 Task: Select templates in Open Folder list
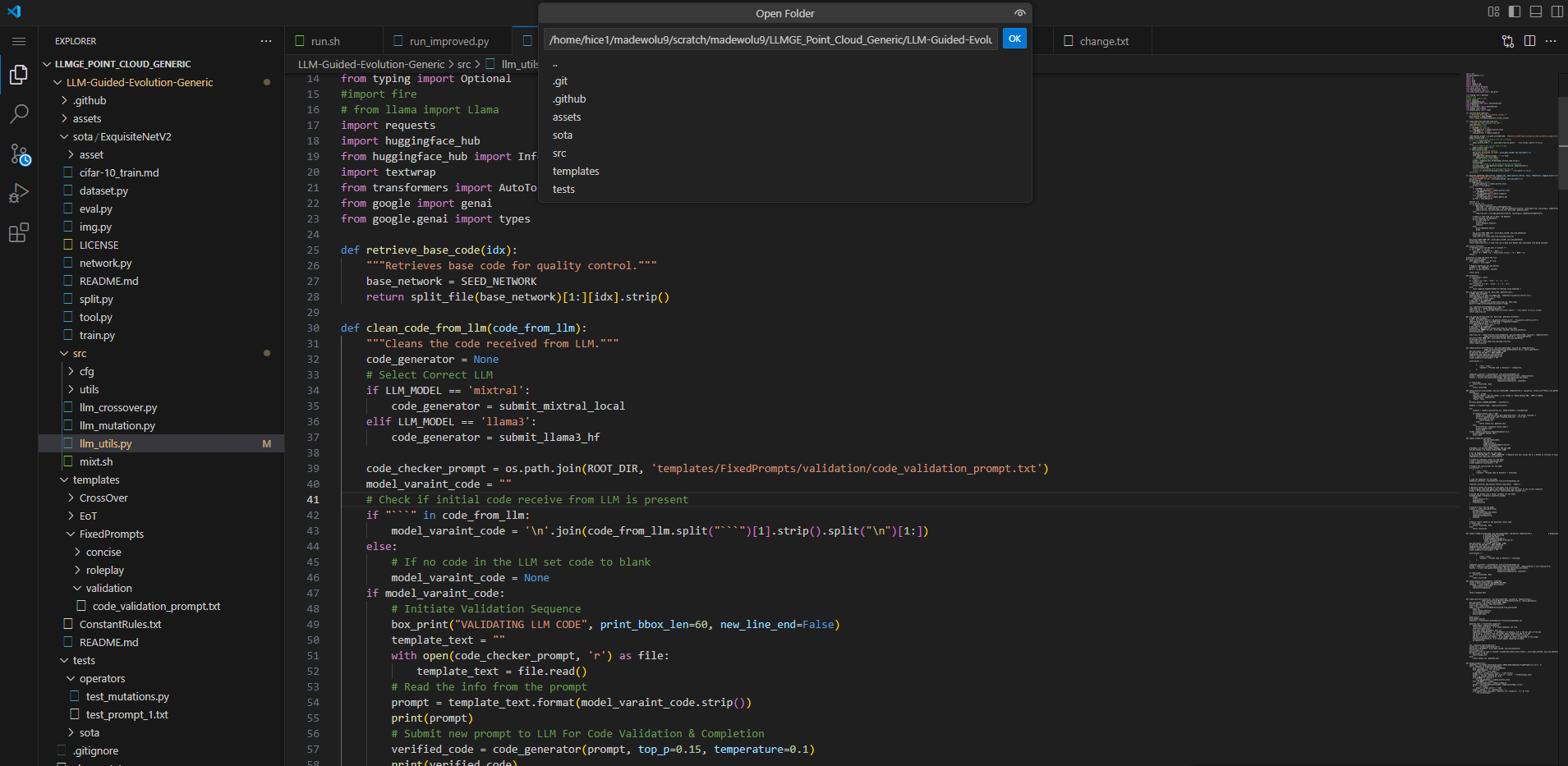point(785,172)
